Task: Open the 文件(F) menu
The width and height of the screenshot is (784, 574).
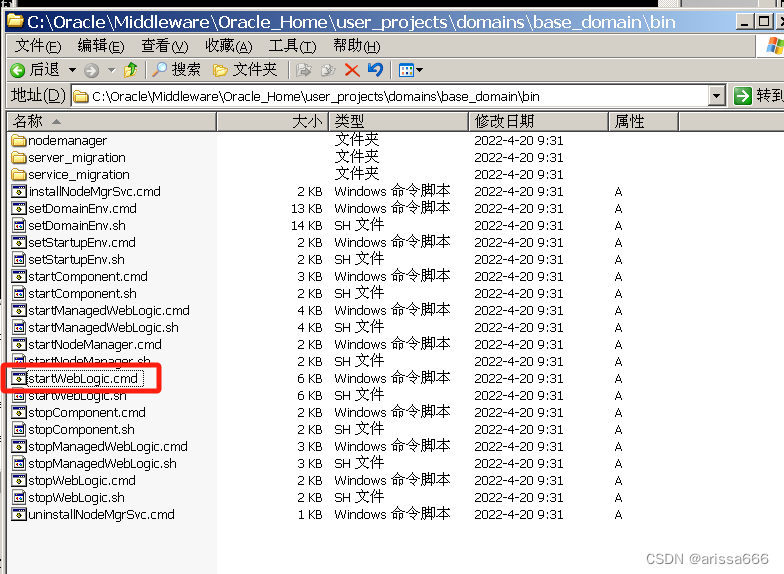Action: coord(38,46)
